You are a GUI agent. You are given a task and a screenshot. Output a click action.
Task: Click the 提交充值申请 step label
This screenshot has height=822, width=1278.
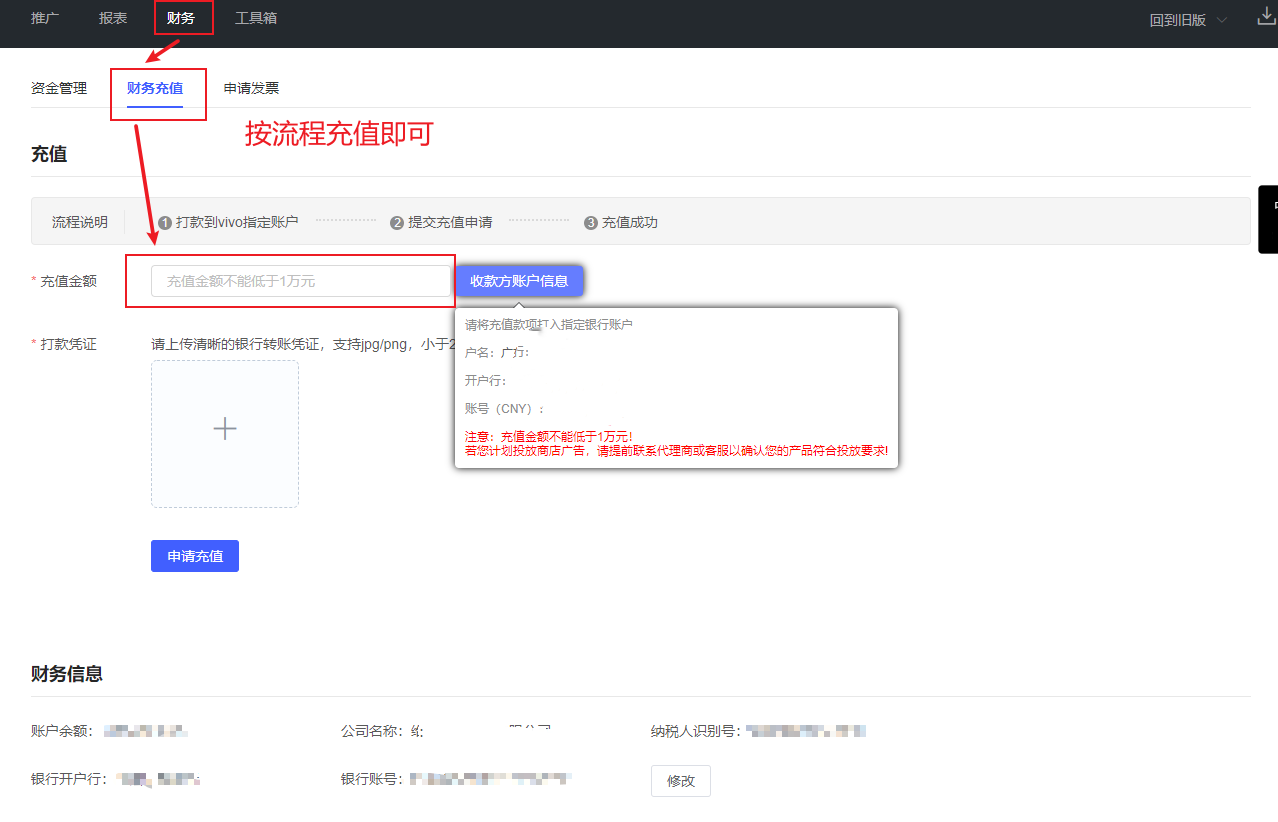[450, 222]
